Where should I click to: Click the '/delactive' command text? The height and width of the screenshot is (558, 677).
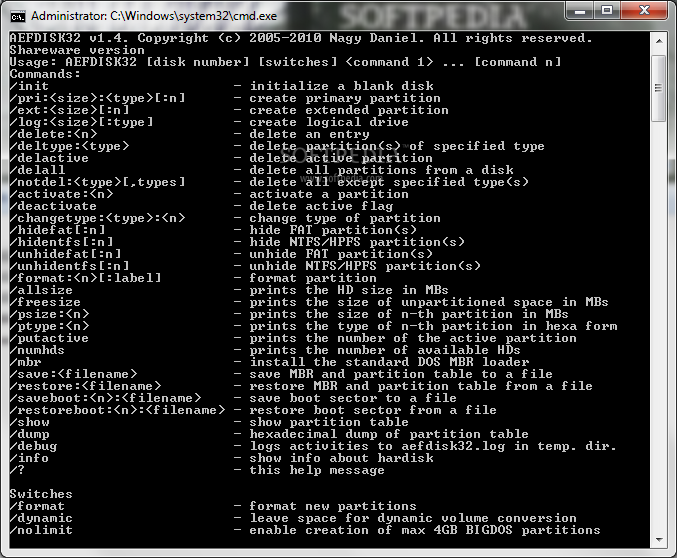[x=49, y=158]
